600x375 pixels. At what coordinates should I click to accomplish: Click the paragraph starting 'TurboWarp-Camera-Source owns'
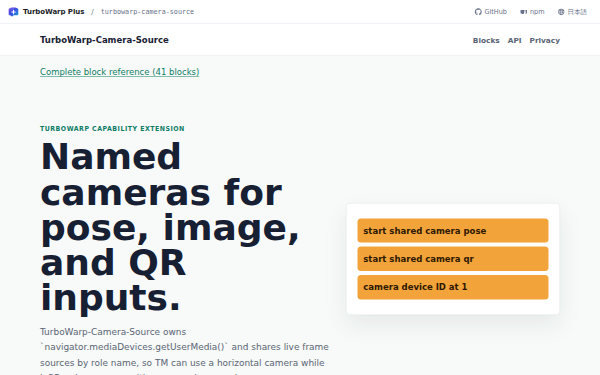point(184,351)
